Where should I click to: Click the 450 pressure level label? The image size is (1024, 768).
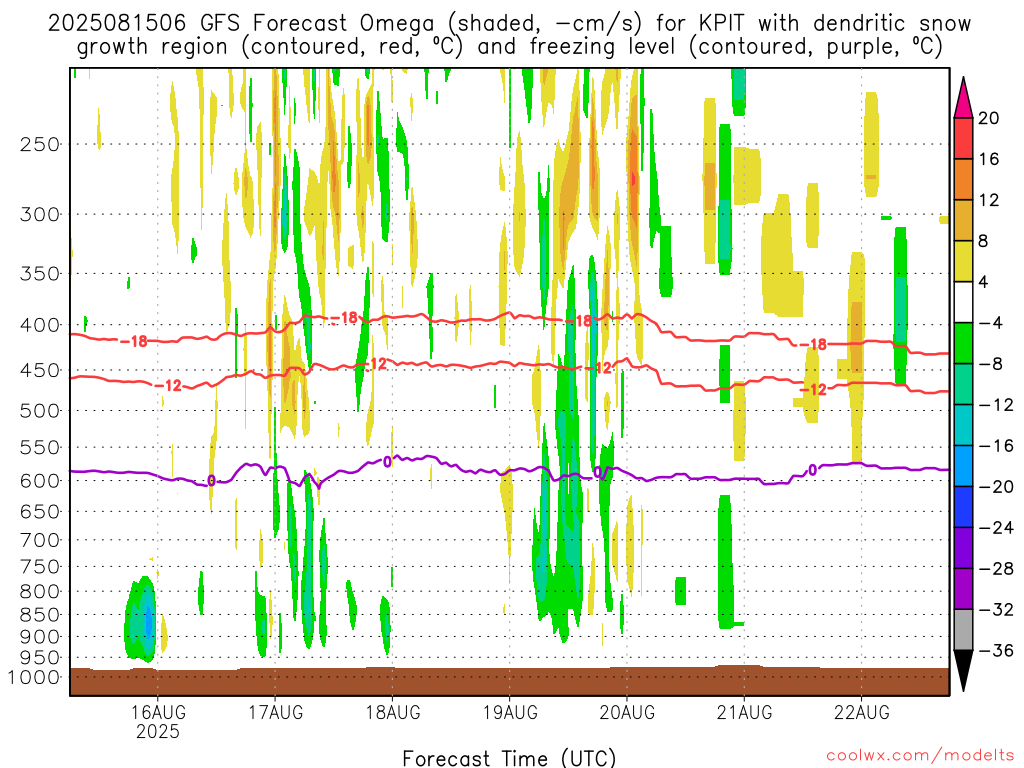40,370
